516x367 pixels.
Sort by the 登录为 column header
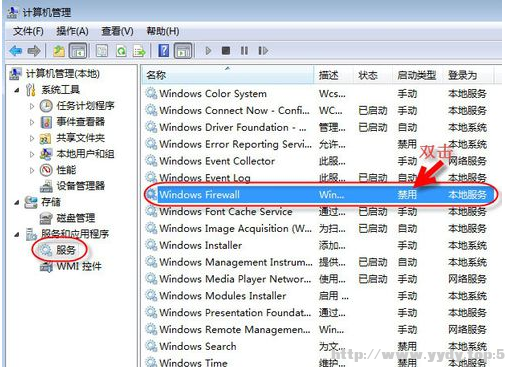(467, 75)
